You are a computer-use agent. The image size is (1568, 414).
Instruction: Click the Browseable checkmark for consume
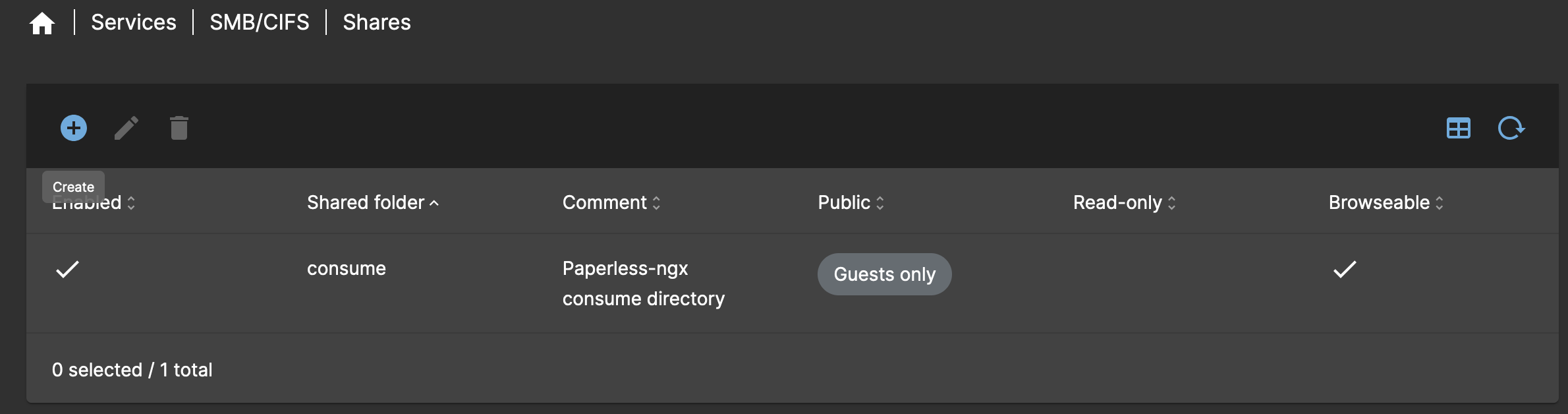click(x=1345, y=269)
